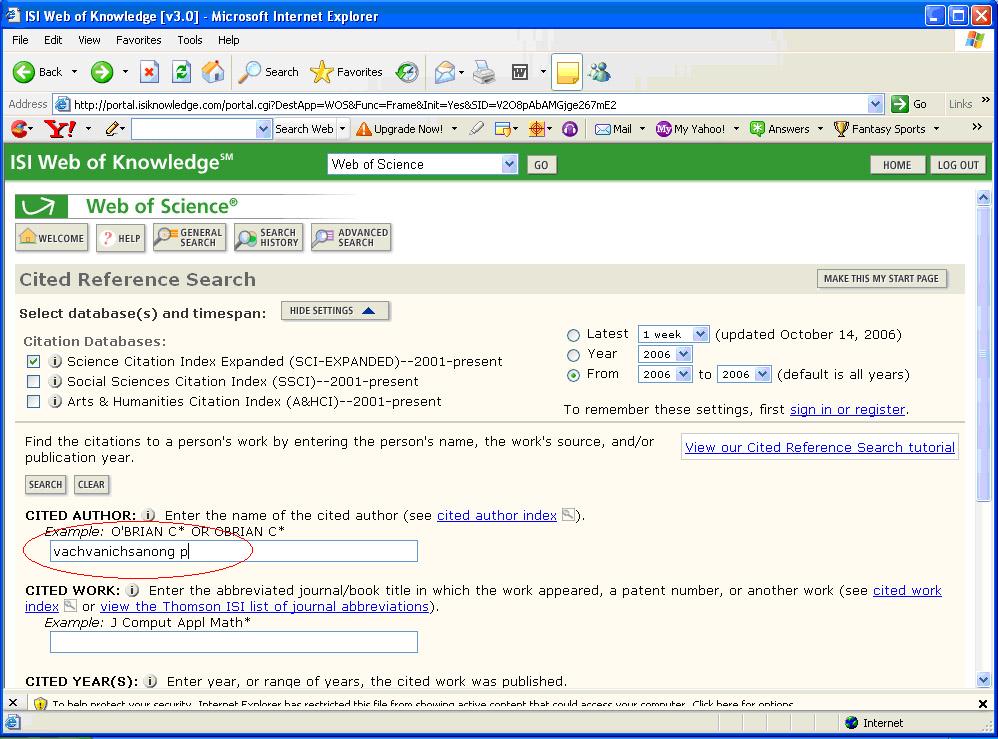Go to the browser Home page icon
Image resolution: width=998 pixels, height=739 pixels.
tap(213, 72)
